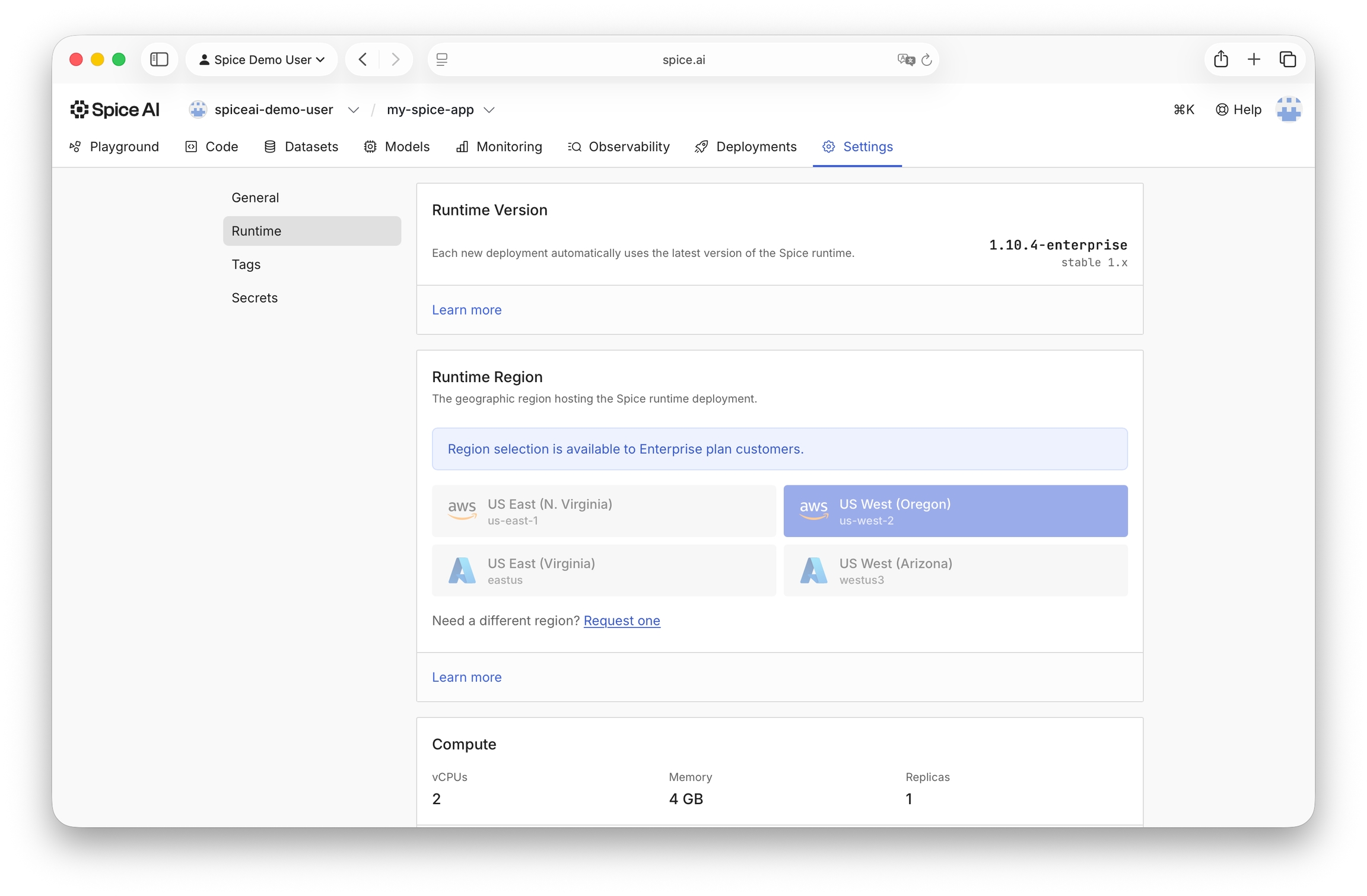Viewport: 1367px width, 896px height.
Task: Click Learn more under Runtime Version
Action: (466, 310)
